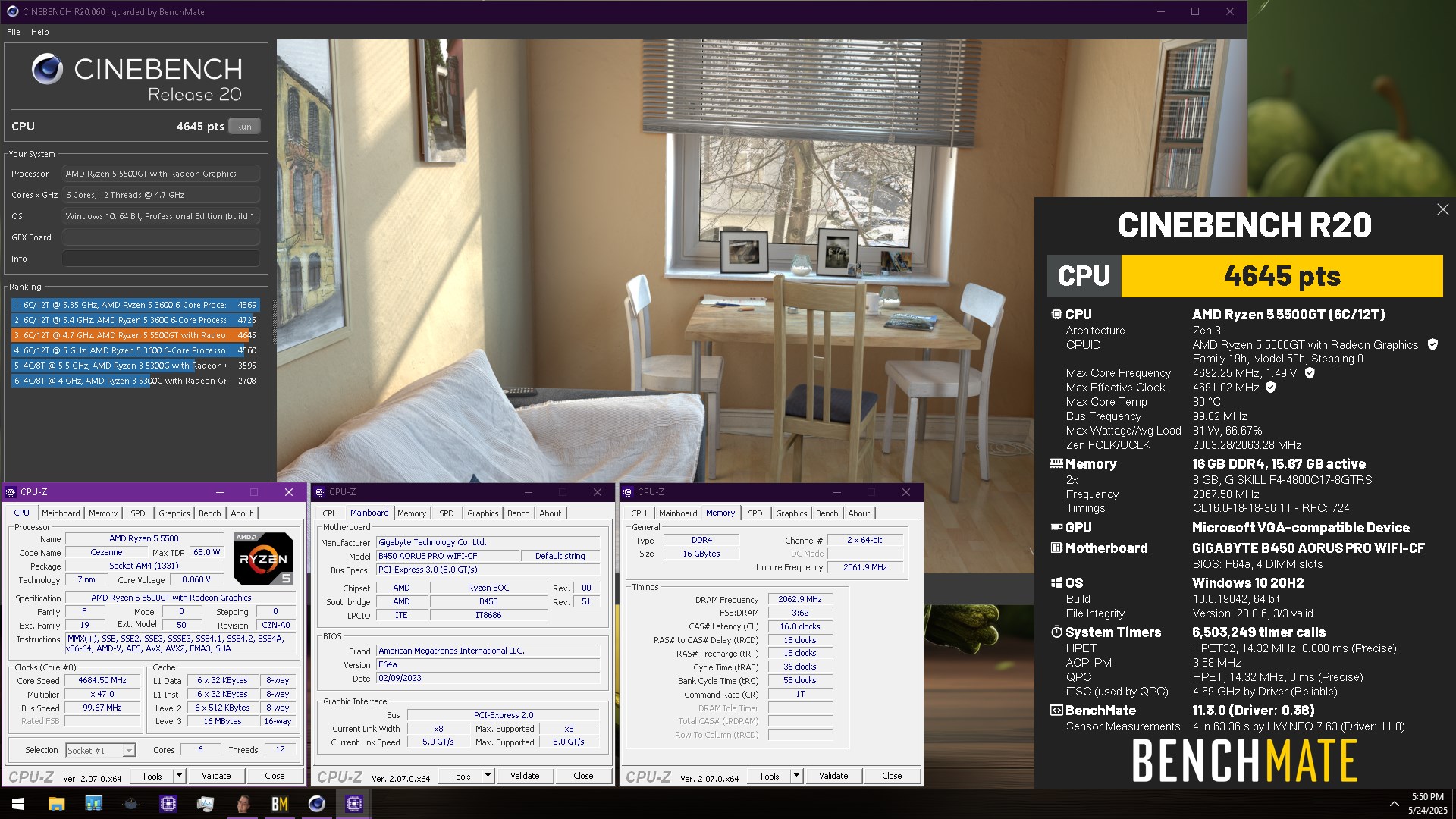Expand Tools dropdown arrow in Memory CPU-Z
Image resolution: width=1456 pixels, height=819 pixels.
point(797,776)
